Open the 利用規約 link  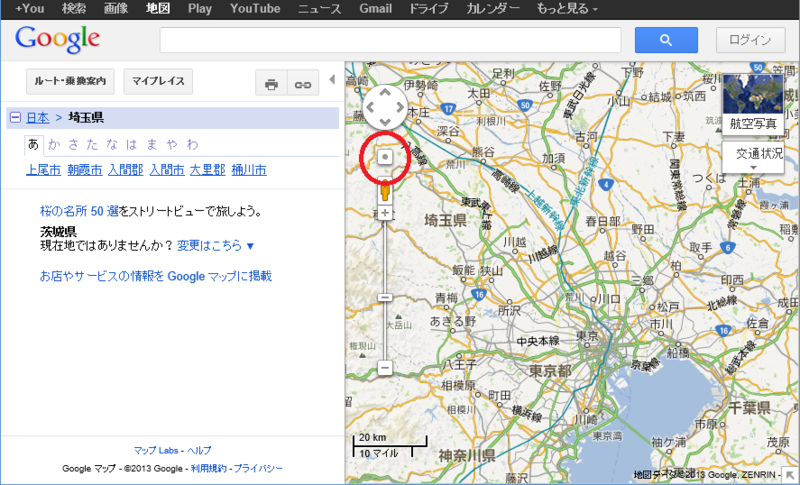209,468
